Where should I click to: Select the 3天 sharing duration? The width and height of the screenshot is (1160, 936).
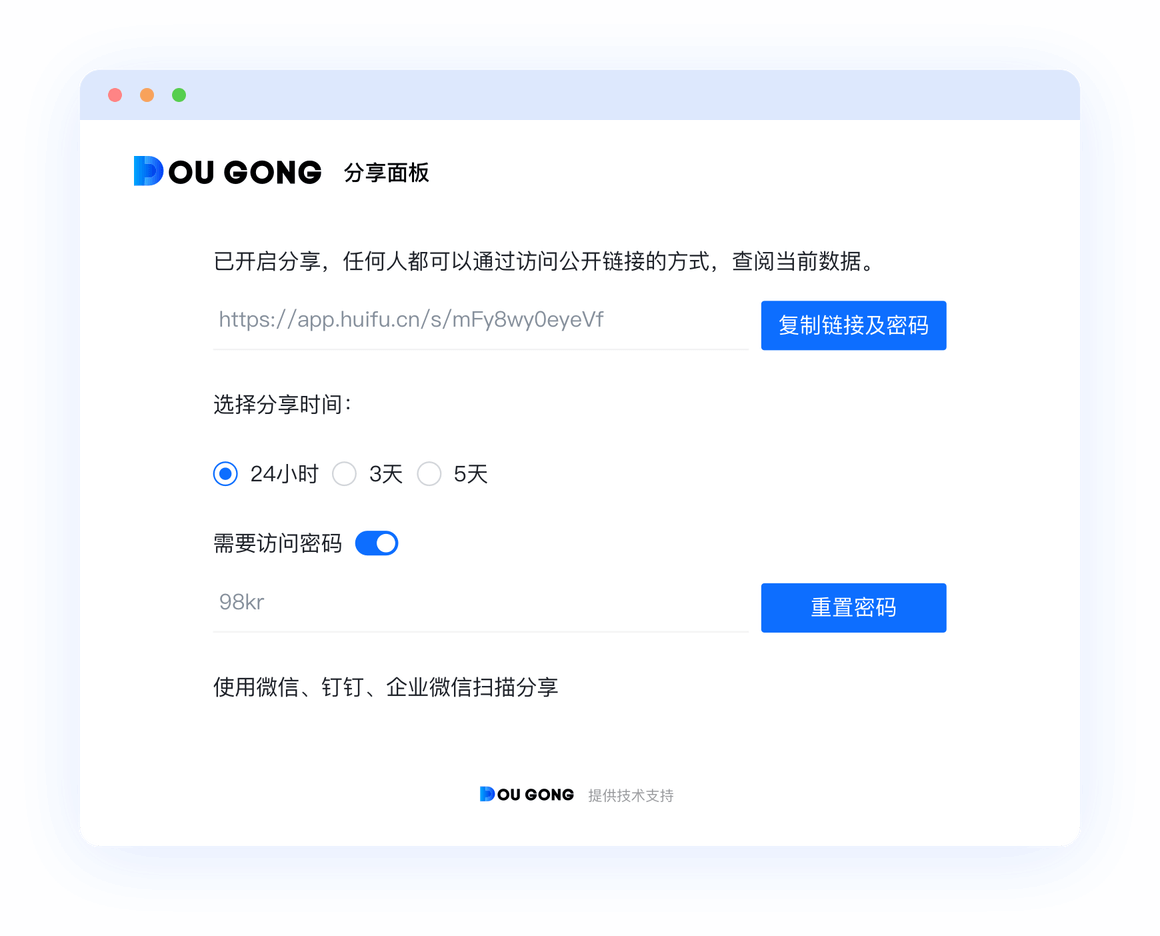[344, 474]
